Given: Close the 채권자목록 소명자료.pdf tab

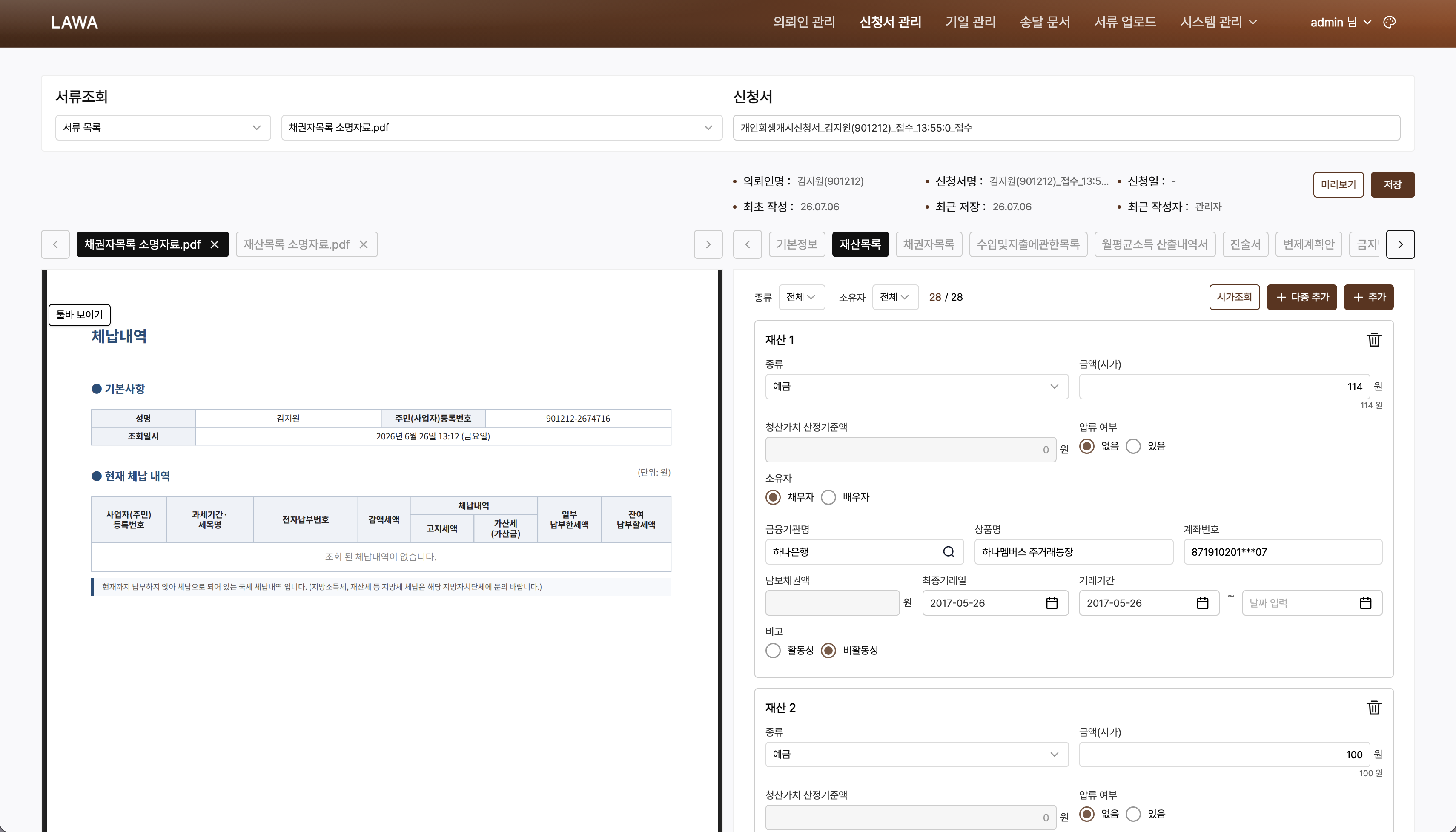Looking at the screenshot, I should click(x=215, y=244).
